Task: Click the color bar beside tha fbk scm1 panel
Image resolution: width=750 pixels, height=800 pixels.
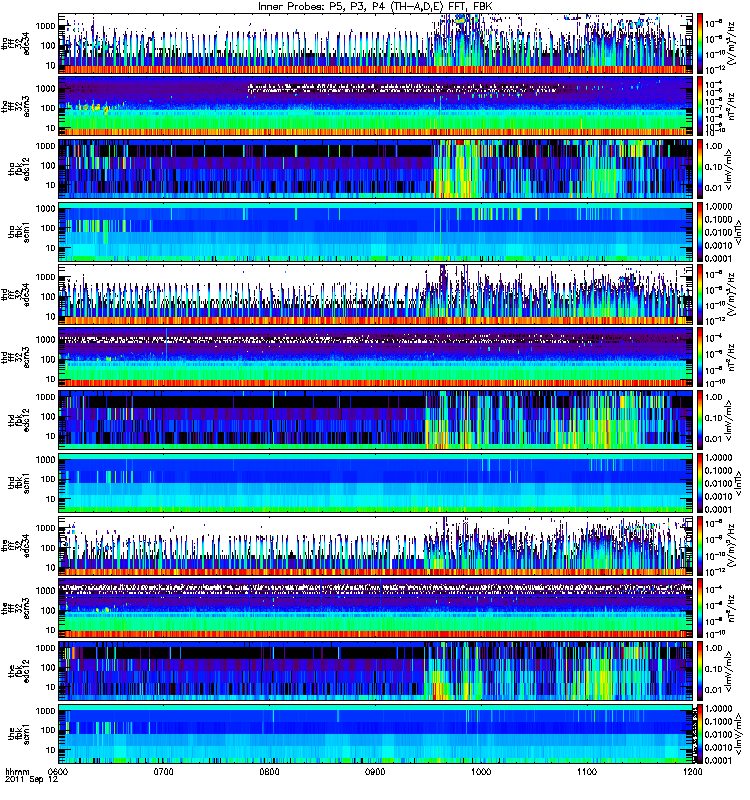Action: point(700,232)
